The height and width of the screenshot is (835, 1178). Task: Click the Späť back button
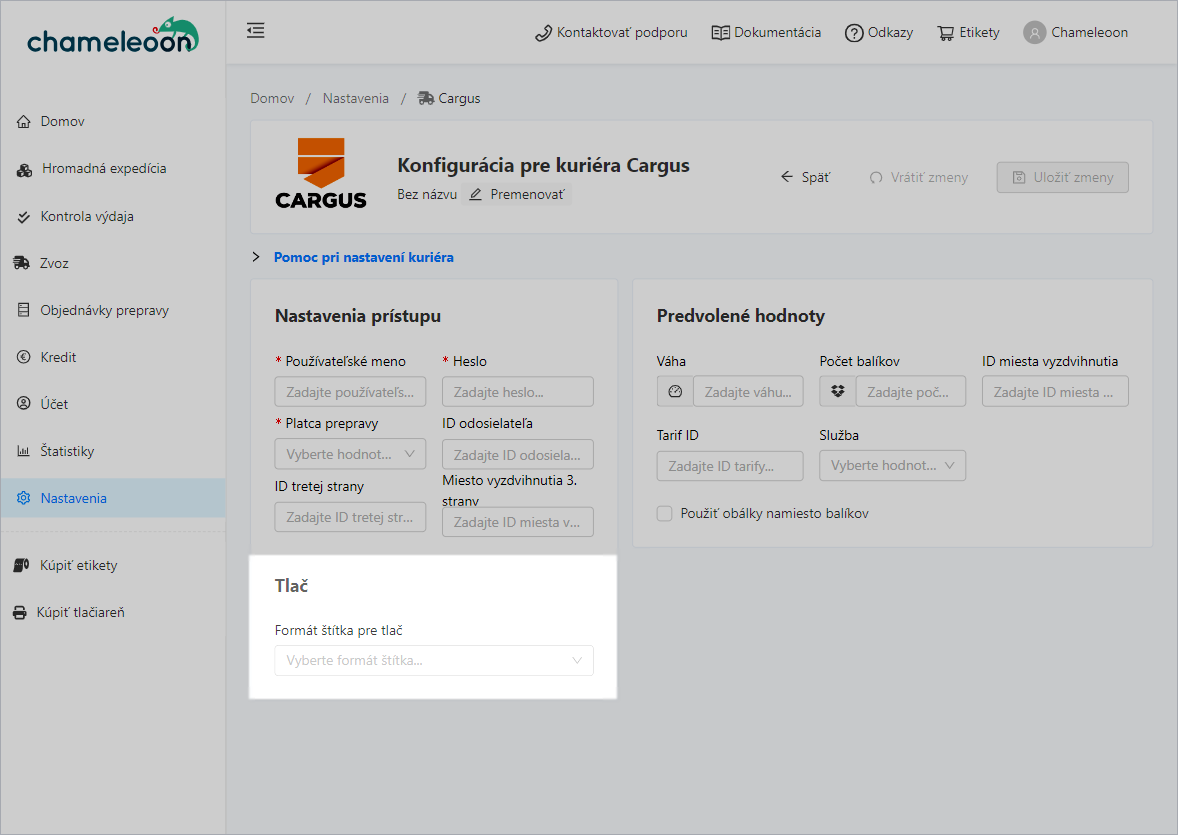(805, 177)
